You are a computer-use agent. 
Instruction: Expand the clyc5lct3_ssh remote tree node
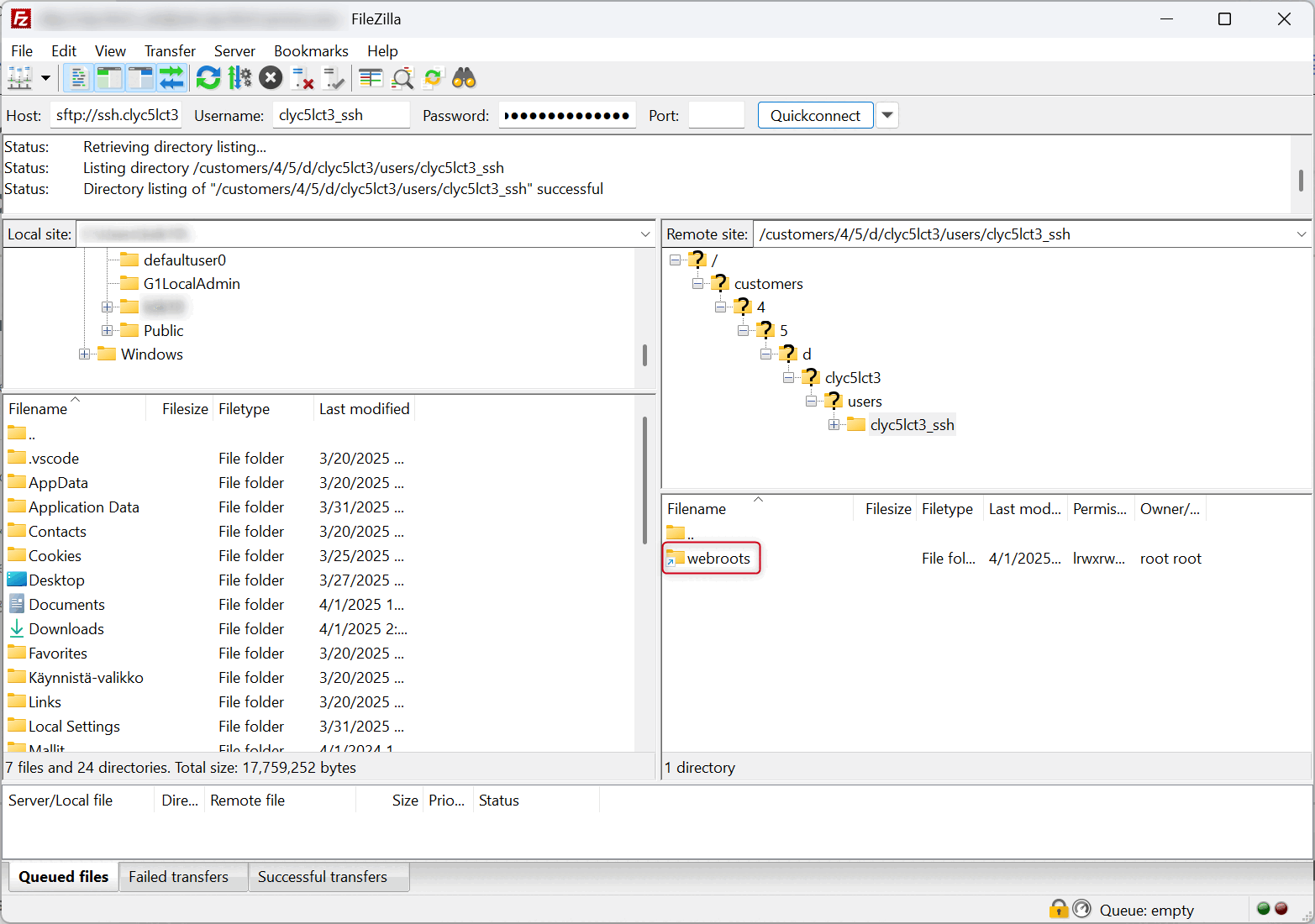point(834,425)
